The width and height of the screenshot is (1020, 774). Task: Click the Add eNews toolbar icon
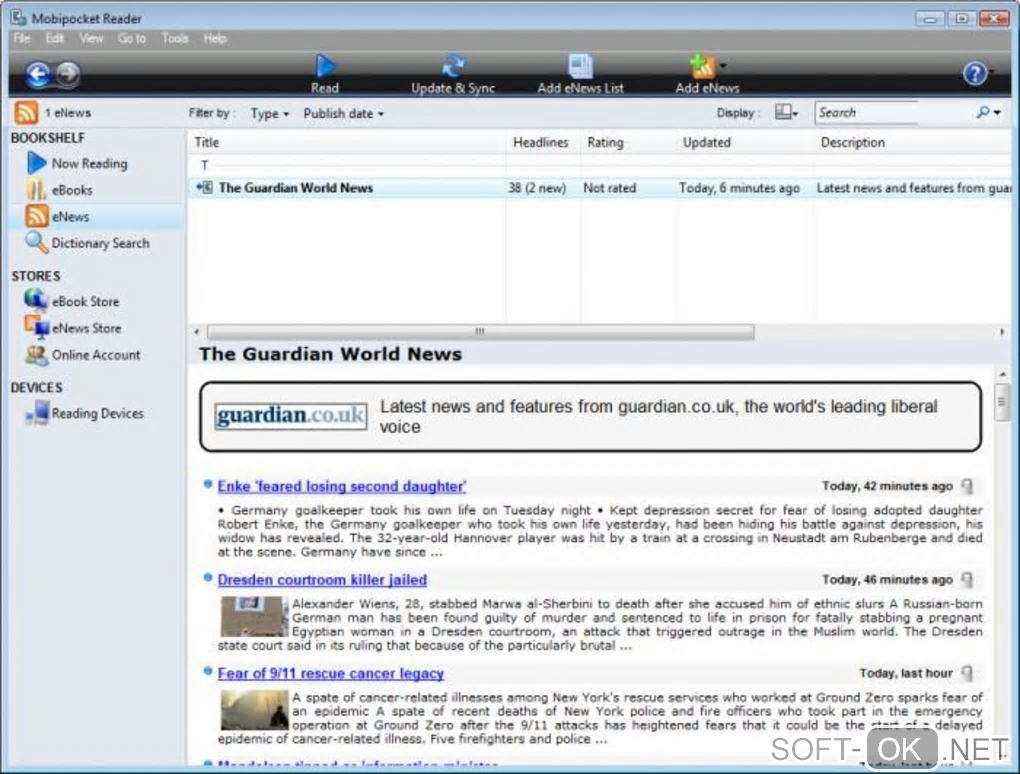[x=703, y=66]
